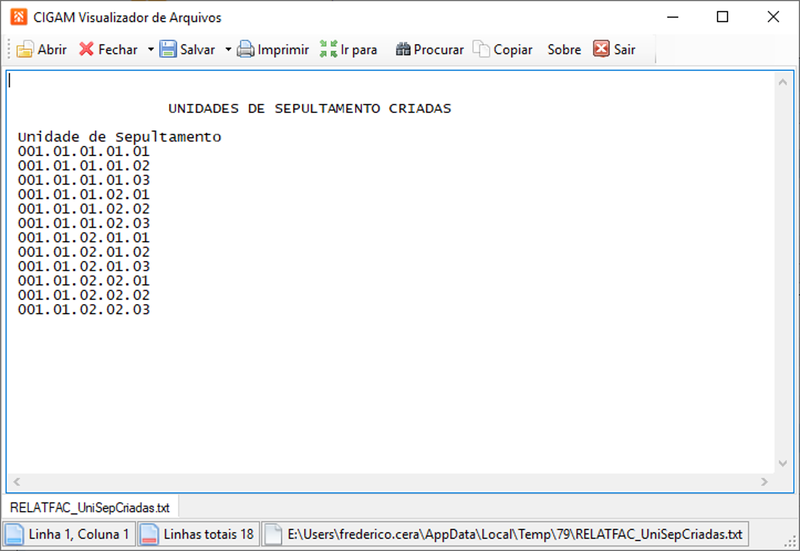This screenshot has width=800, height=551.
Task: Print the document with the Imprimir printer icon
Action: point(245,49)
